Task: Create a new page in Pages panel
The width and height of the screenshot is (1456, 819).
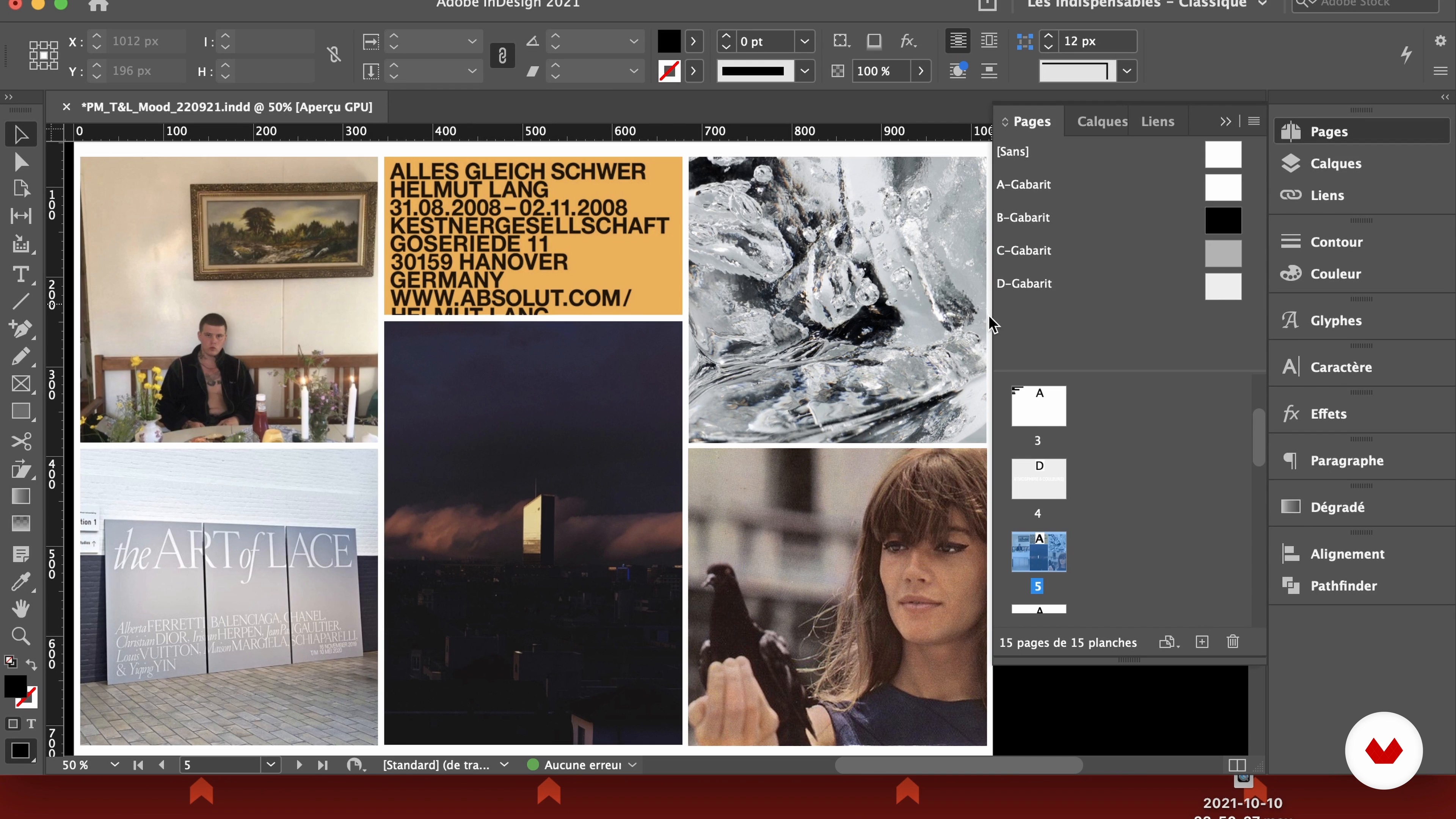Action: [x=1202, y=642]
